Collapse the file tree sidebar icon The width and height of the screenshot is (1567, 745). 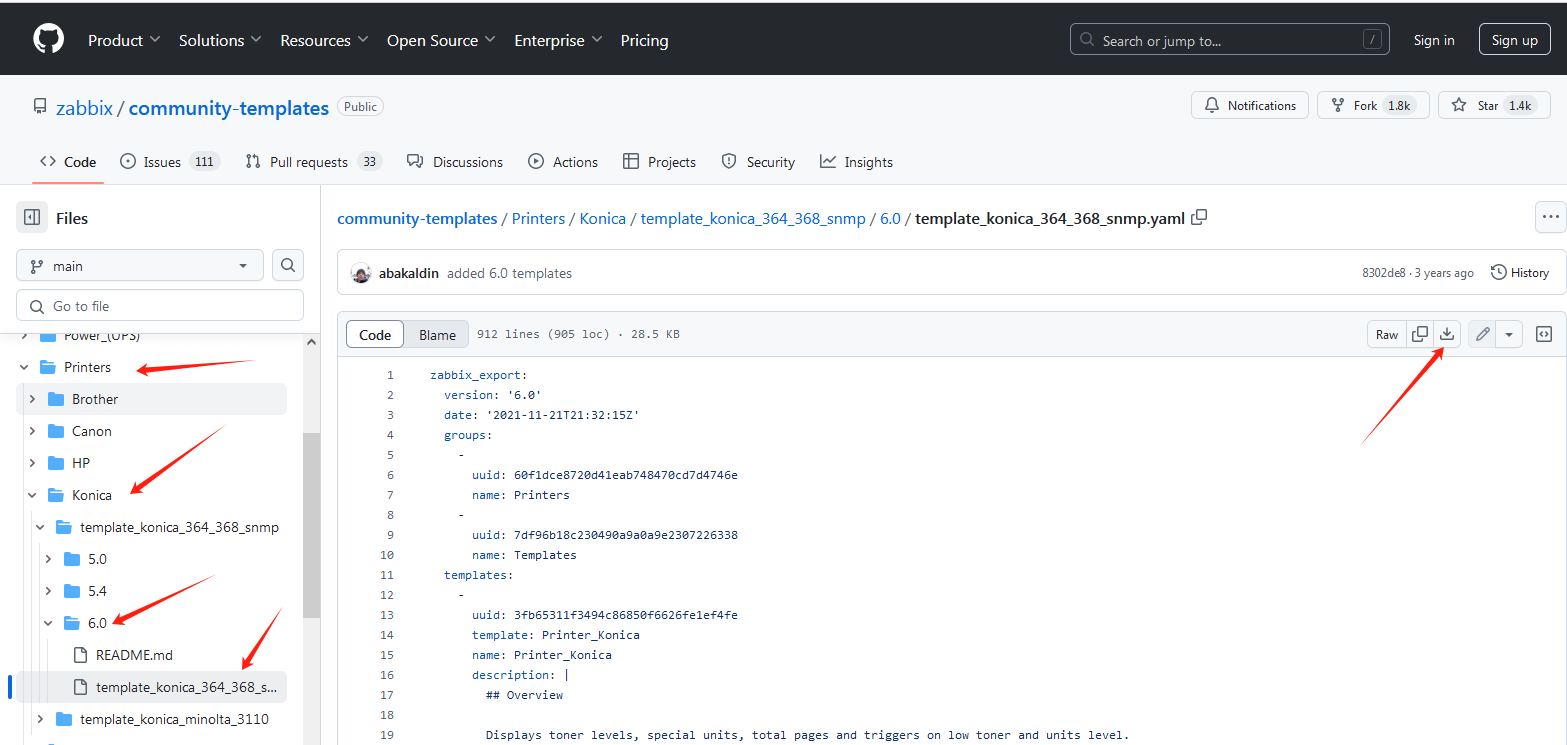pos(32,218)
